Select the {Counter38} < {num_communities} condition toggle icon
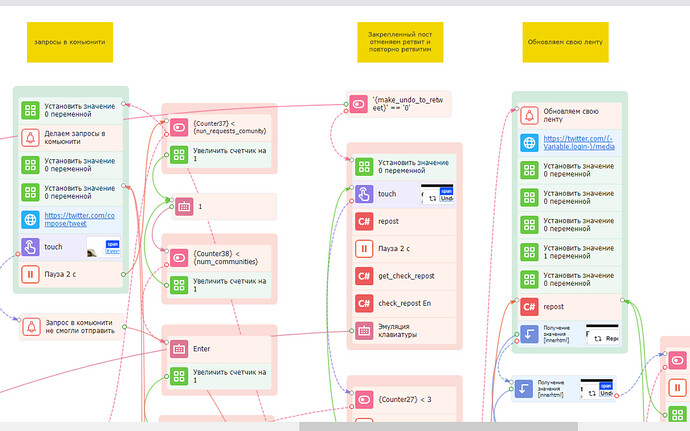Viewport: 690px width, 431px height. [179, 258]
